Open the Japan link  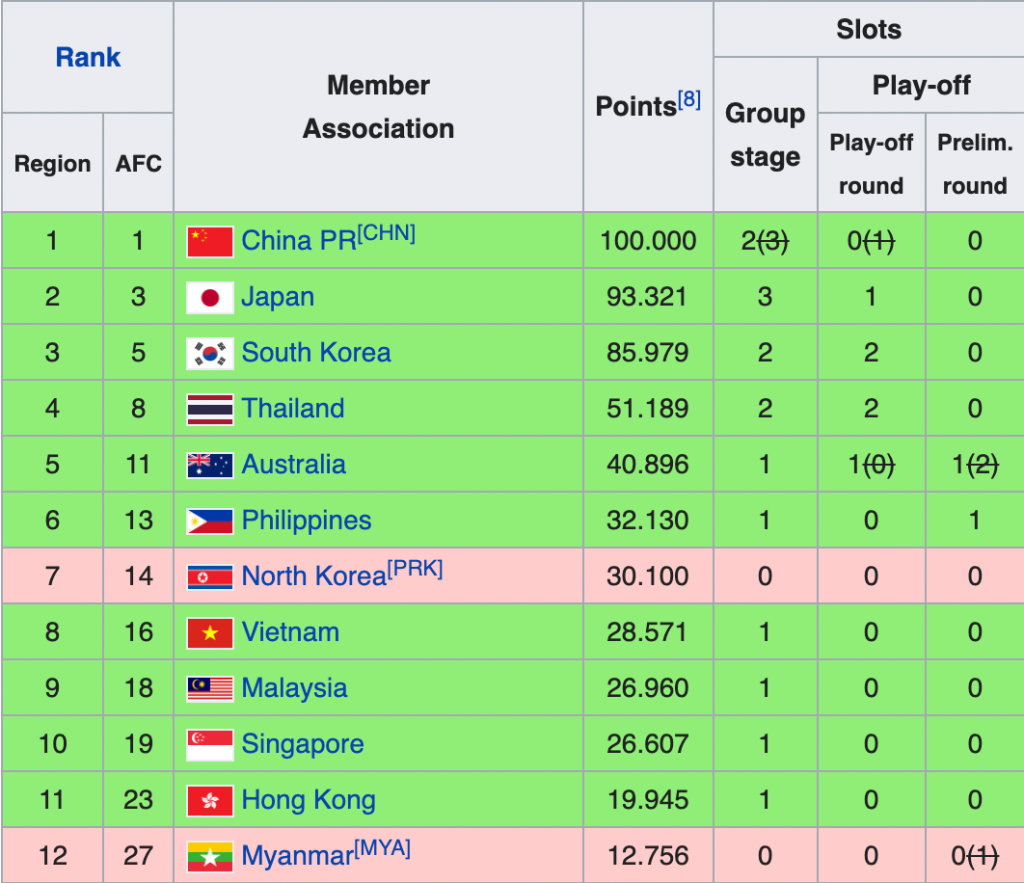click(278, 297)
